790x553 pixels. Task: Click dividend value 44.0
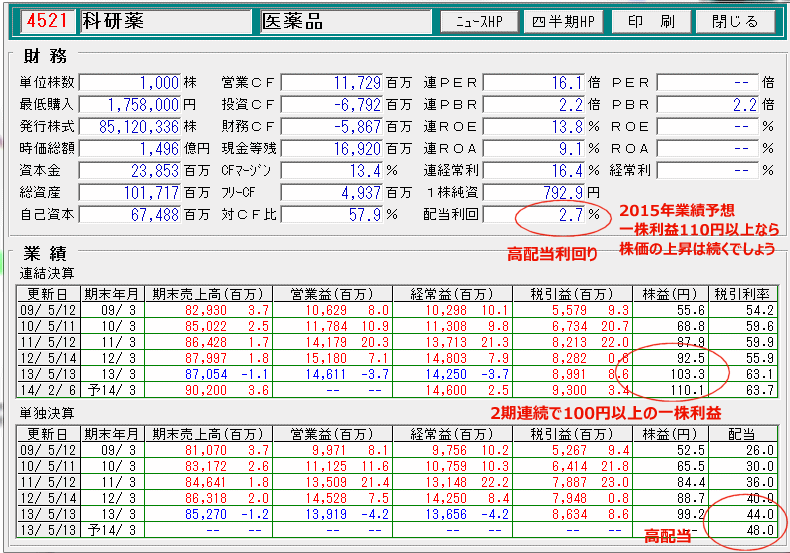[x=760, y=514]
